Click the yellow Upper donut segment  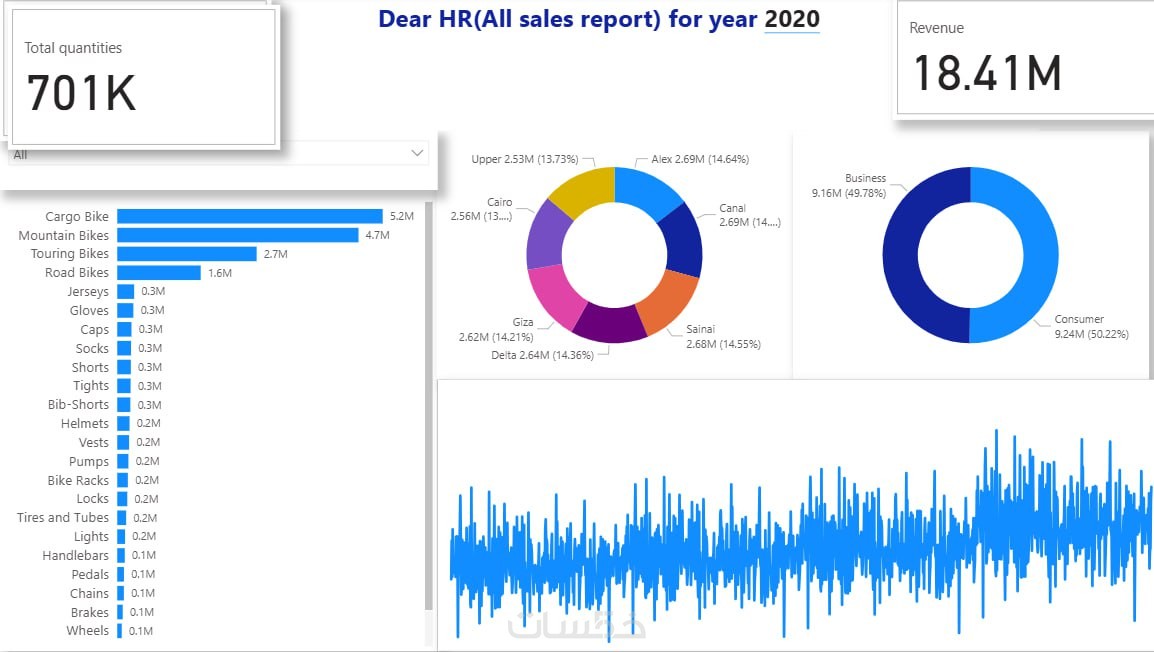click(x=584, y=189)
